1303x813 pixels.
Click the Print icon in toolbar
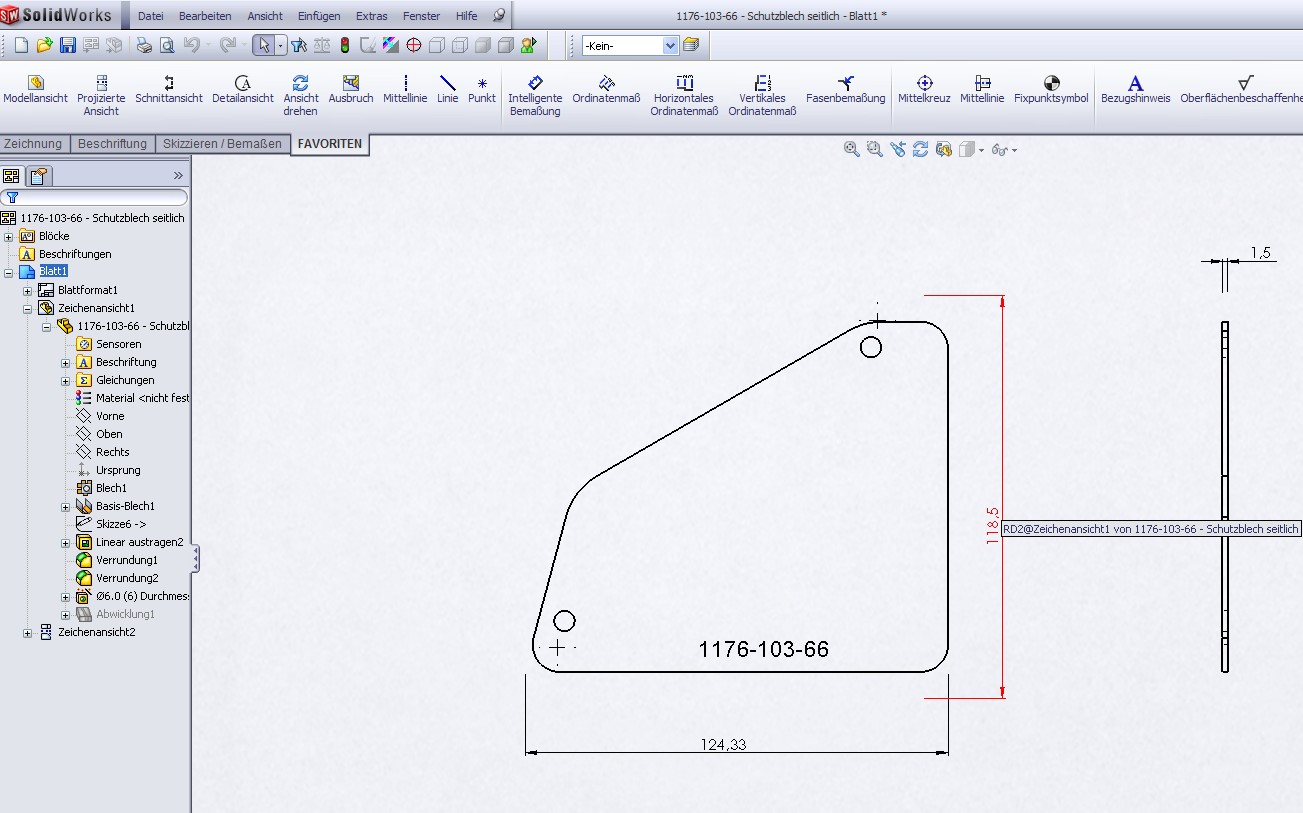[x=144, y=45]
